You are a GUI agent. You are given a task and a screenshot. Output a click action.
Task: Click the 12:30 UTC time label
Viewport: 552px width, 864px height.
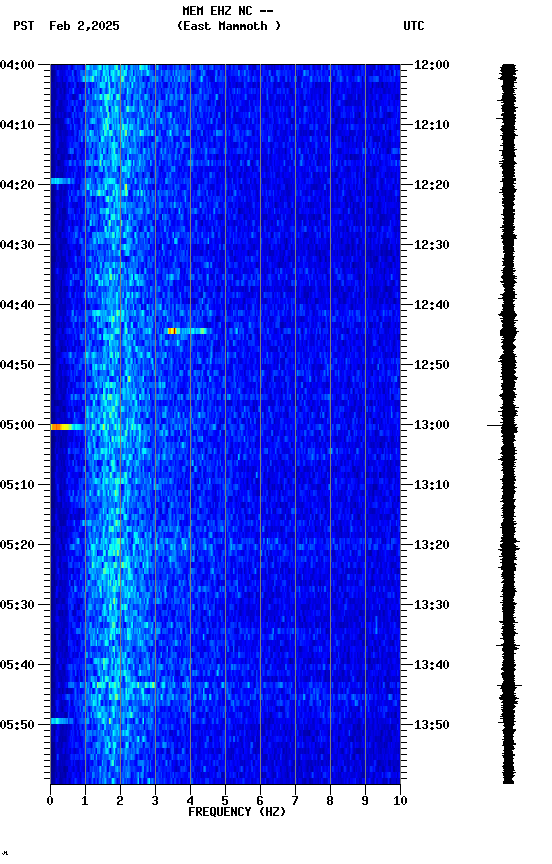(432, 245)
